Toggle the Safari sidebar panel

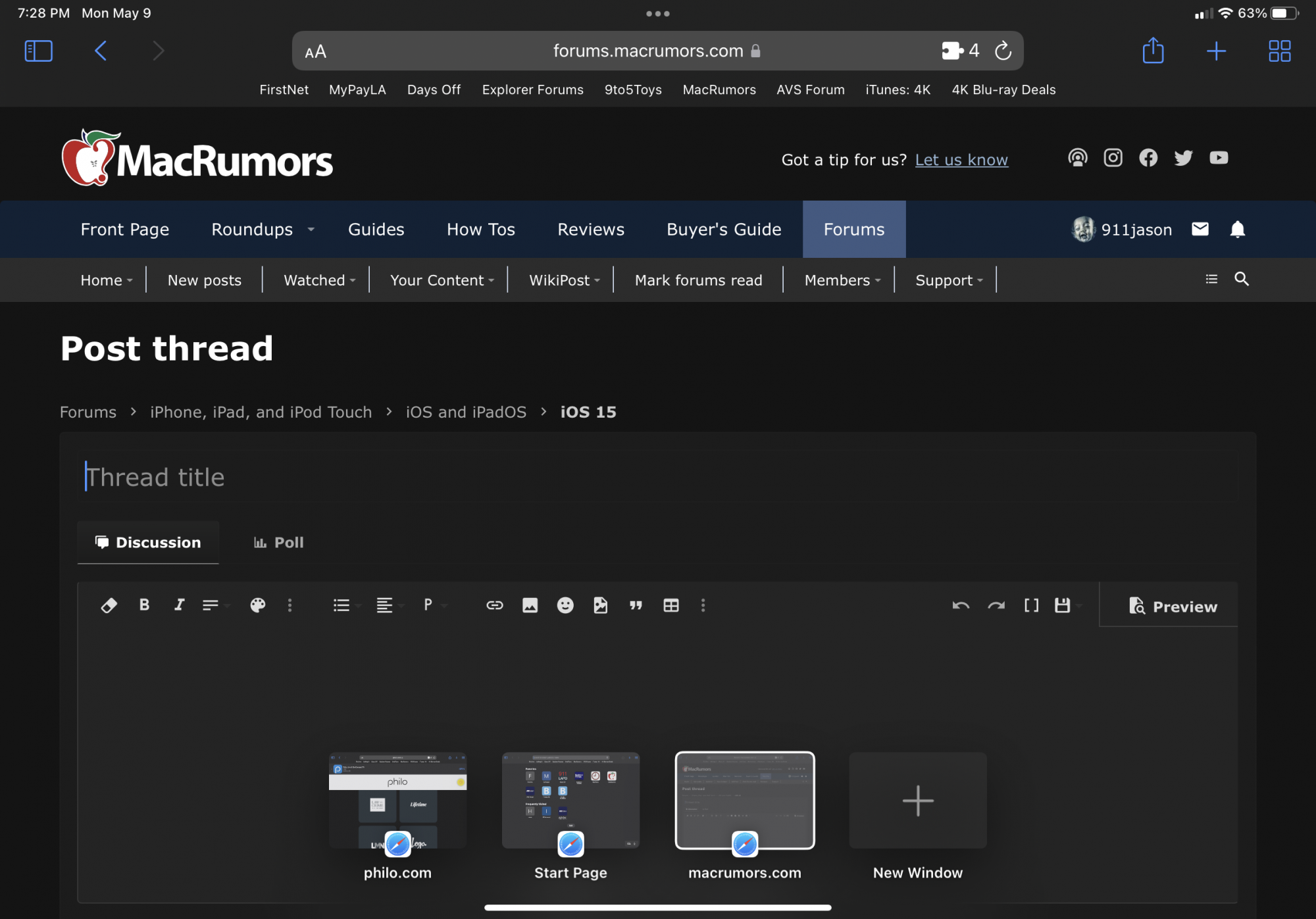point(38,51)
